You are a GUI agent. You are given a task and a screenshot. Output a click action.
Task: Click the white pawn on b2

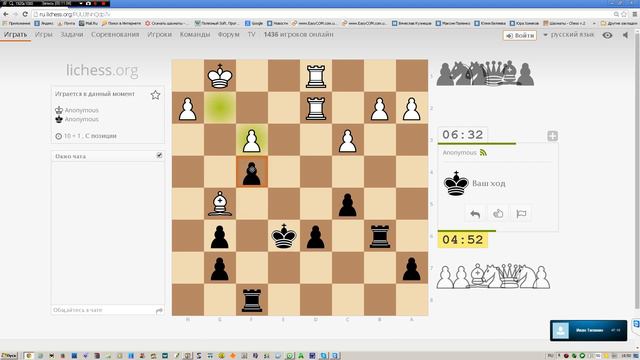click(380, 108)
